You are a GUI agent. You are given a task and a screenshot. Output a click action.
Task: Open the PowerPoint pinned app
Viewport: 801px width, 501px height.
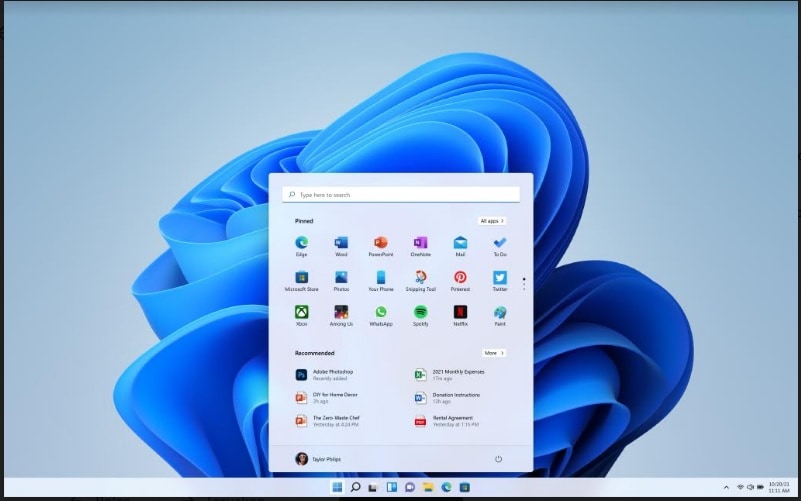(380, 243)
